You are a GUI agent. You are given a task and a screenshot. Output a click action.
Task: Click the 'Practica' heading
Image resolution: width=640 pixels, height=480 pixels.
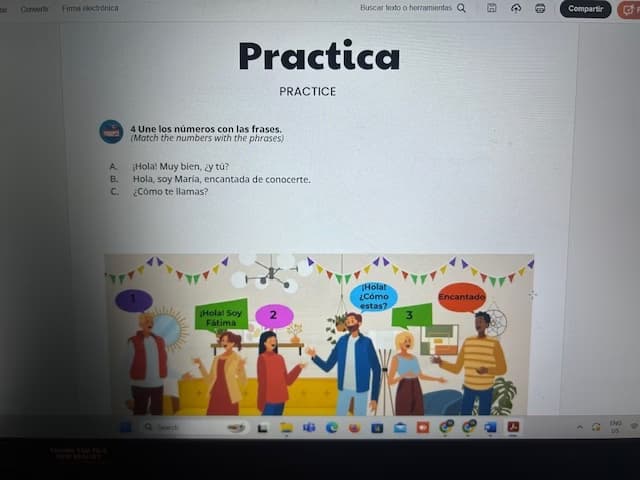[x=319, y=56]
